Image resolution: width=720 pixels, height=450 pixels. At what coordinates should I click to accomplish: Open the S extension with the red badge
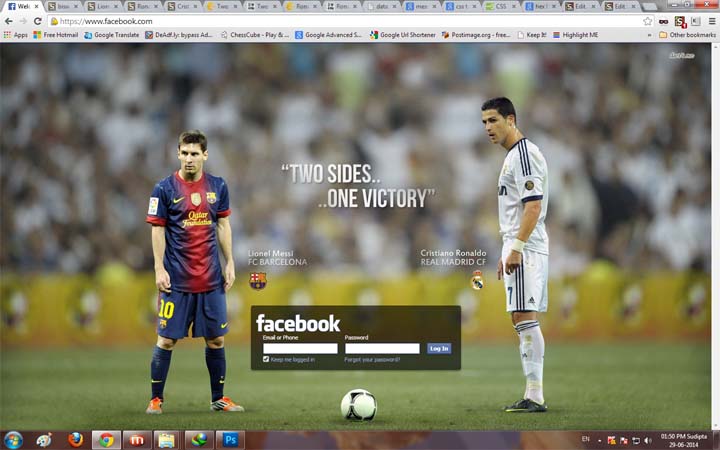click(x=680, y=22)
